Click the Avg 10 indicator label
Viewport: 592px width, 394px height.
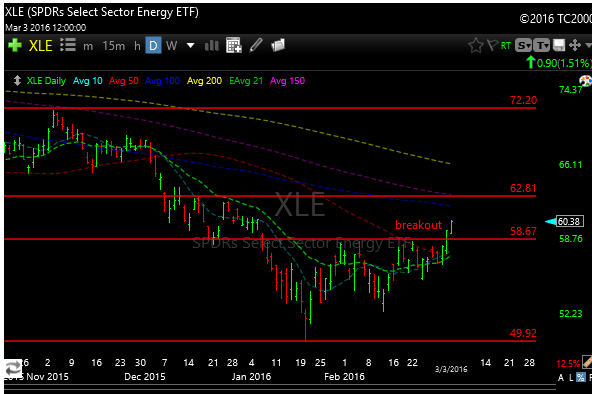pyautogui.click(x=88, y=81)
